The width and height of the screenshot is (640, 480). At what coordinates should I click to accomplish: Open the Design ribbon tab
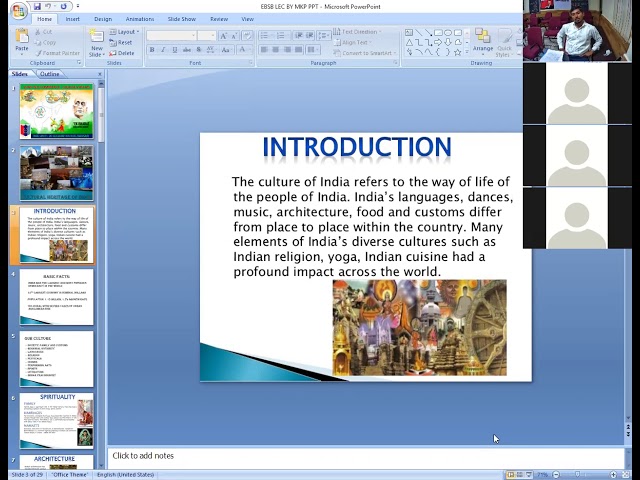point(103,19)
